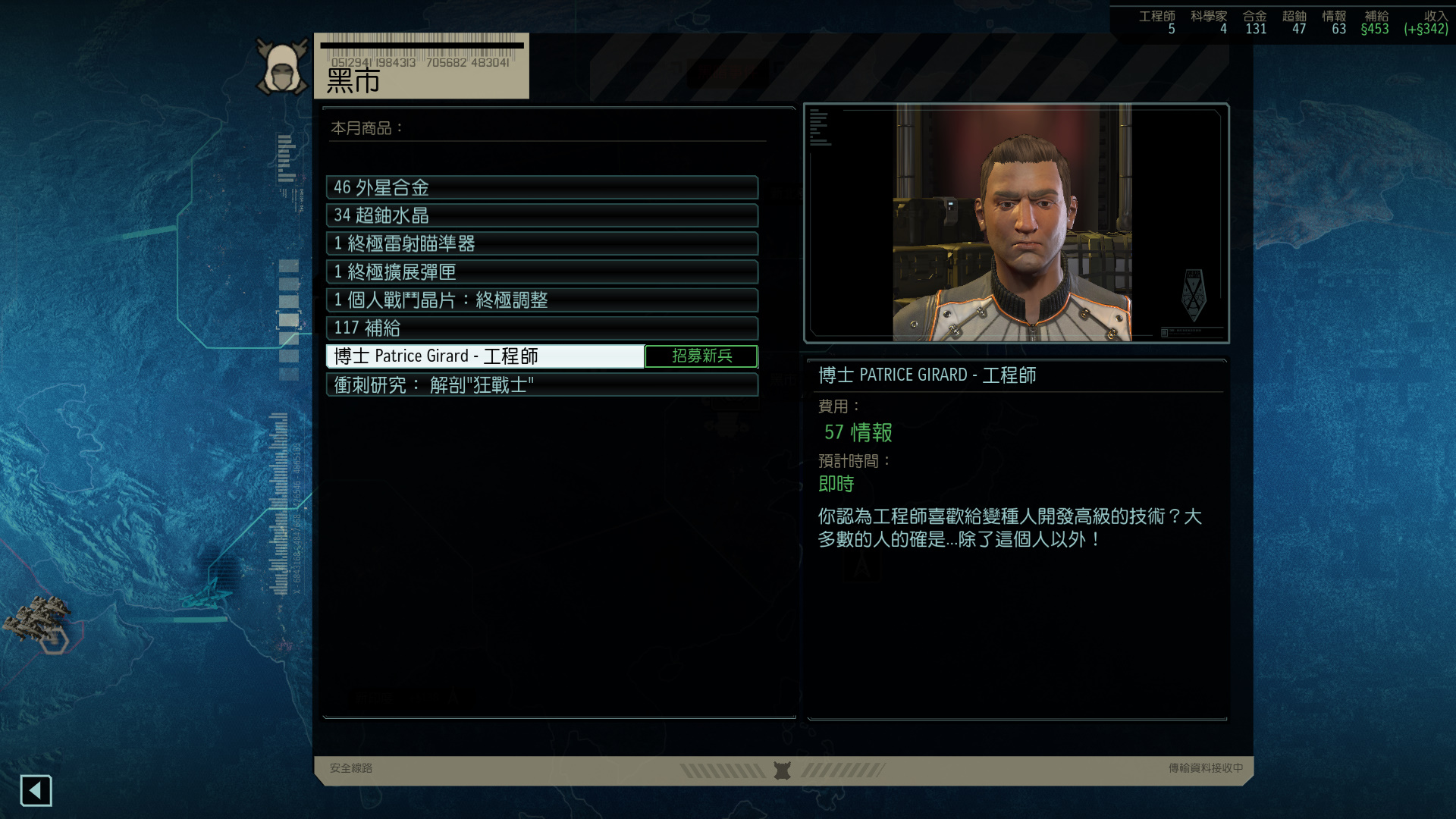Click the skull icon in bottom bar
The width and height of the screenshot is (1456, 819).
[x=782, y=770]
